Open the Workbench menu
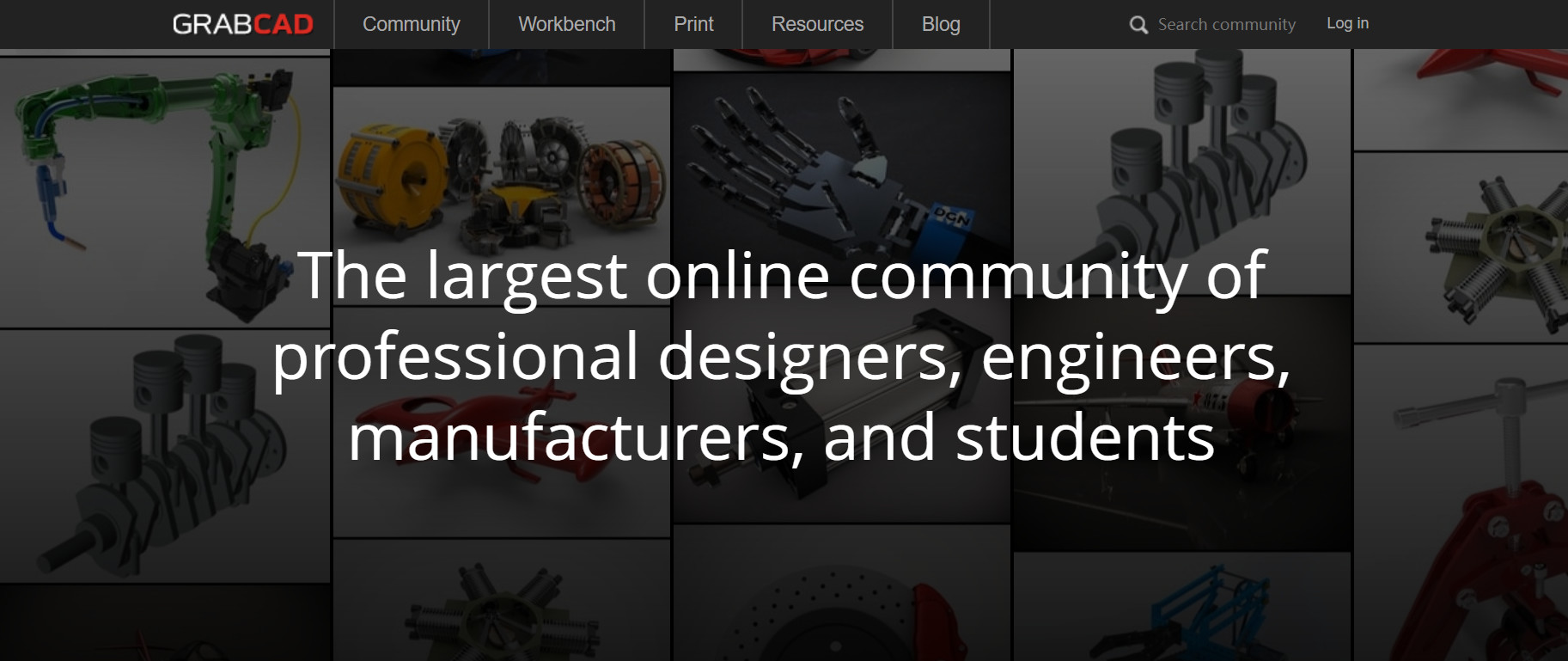 pyautogui.click(x=567, y=24)
